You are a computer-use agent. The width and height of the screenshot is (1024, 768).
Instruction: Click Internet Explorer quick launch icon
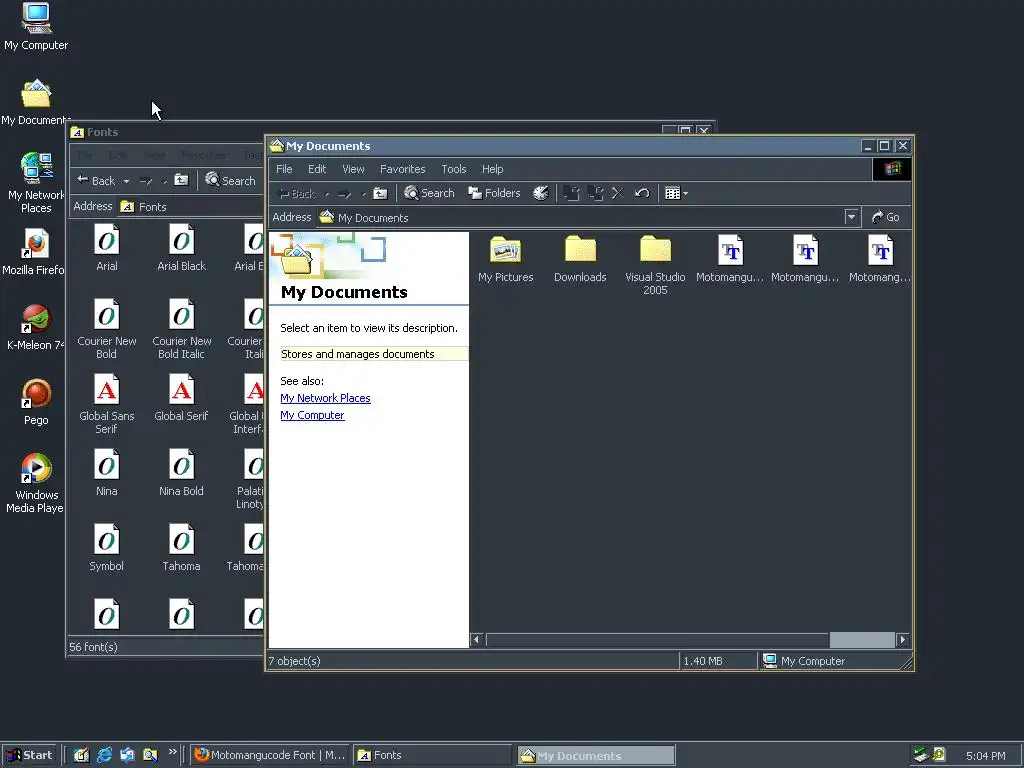pyautogui.click(x=104, y=755)
